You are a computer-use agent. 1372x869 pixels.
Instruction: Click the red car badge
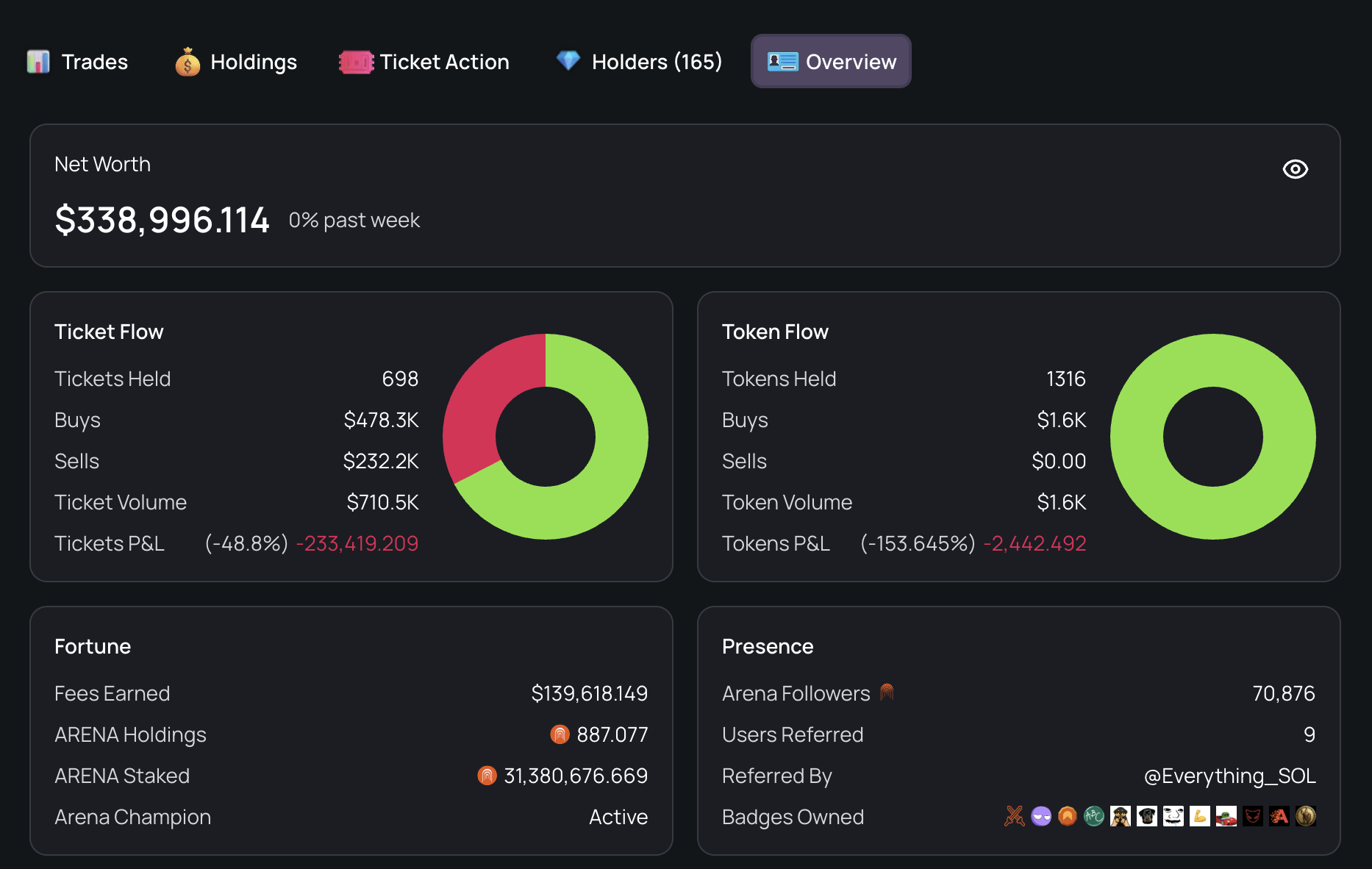click(1226, 816)
